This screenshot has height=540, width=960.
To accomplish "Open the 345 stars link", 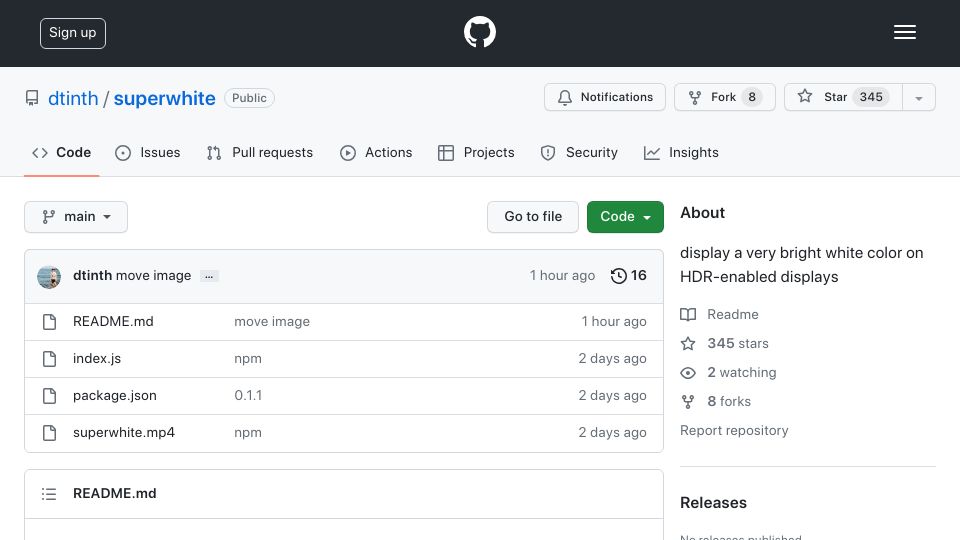I will coord(738,343).
